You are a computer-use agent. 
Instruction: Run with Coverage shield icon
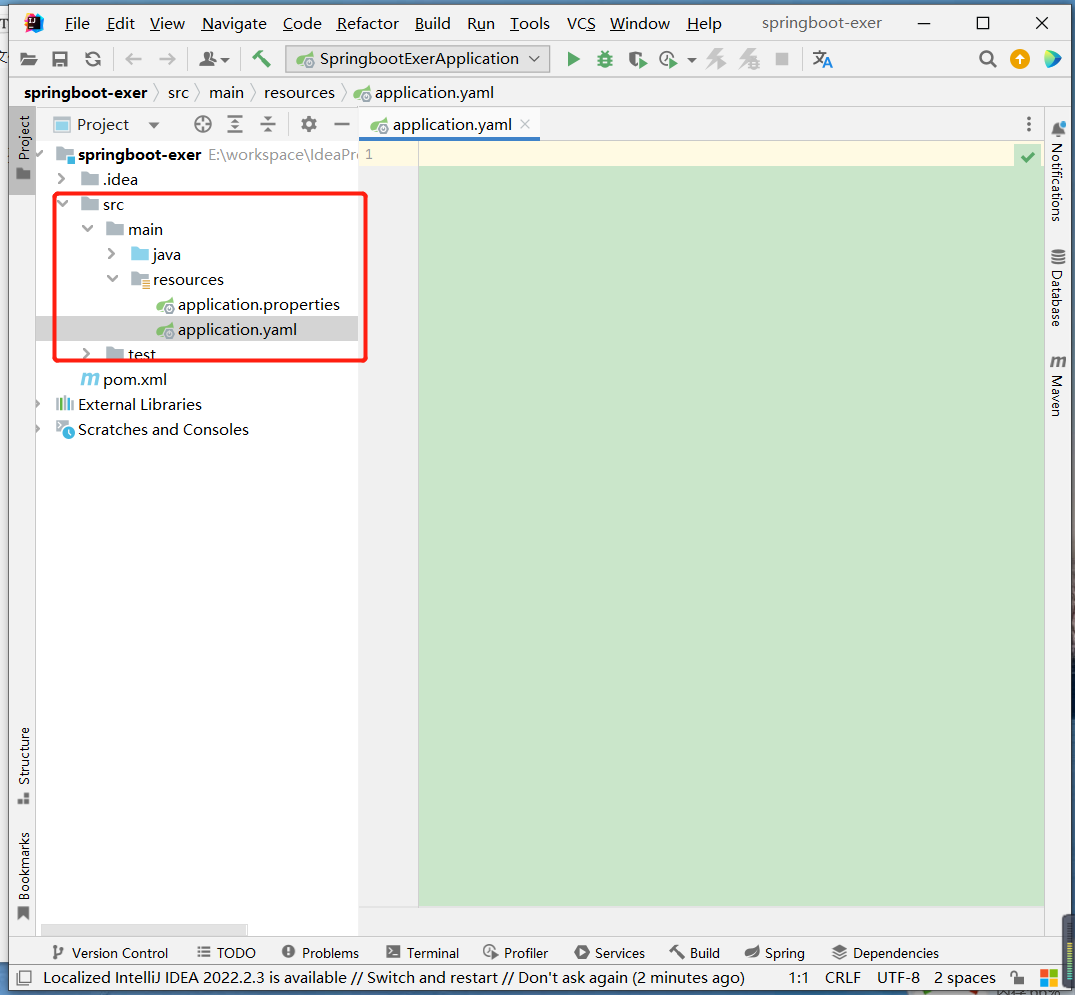click(x=638, y=60)
